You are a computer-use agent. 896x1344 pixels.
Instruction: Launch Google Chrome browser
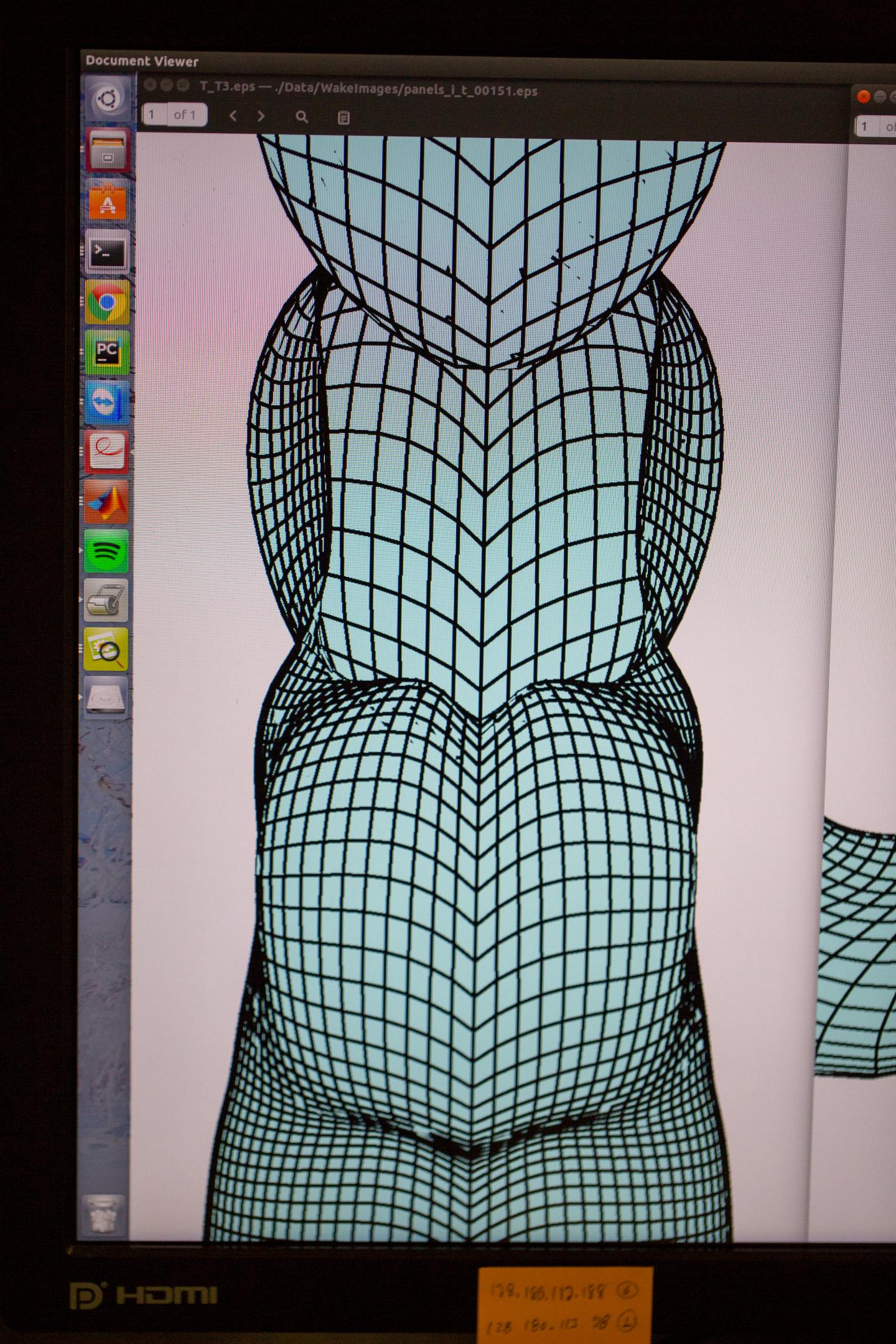click(x=108, y=302)
